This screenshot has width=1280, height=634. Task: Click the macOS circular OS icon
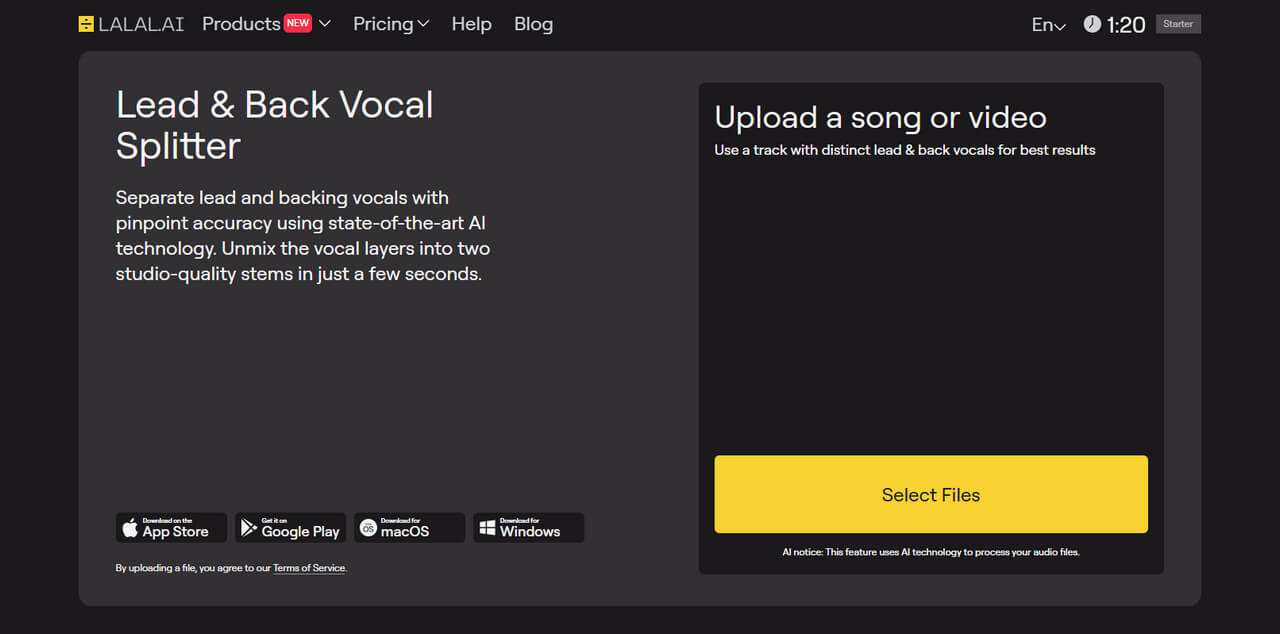(368, 528)
